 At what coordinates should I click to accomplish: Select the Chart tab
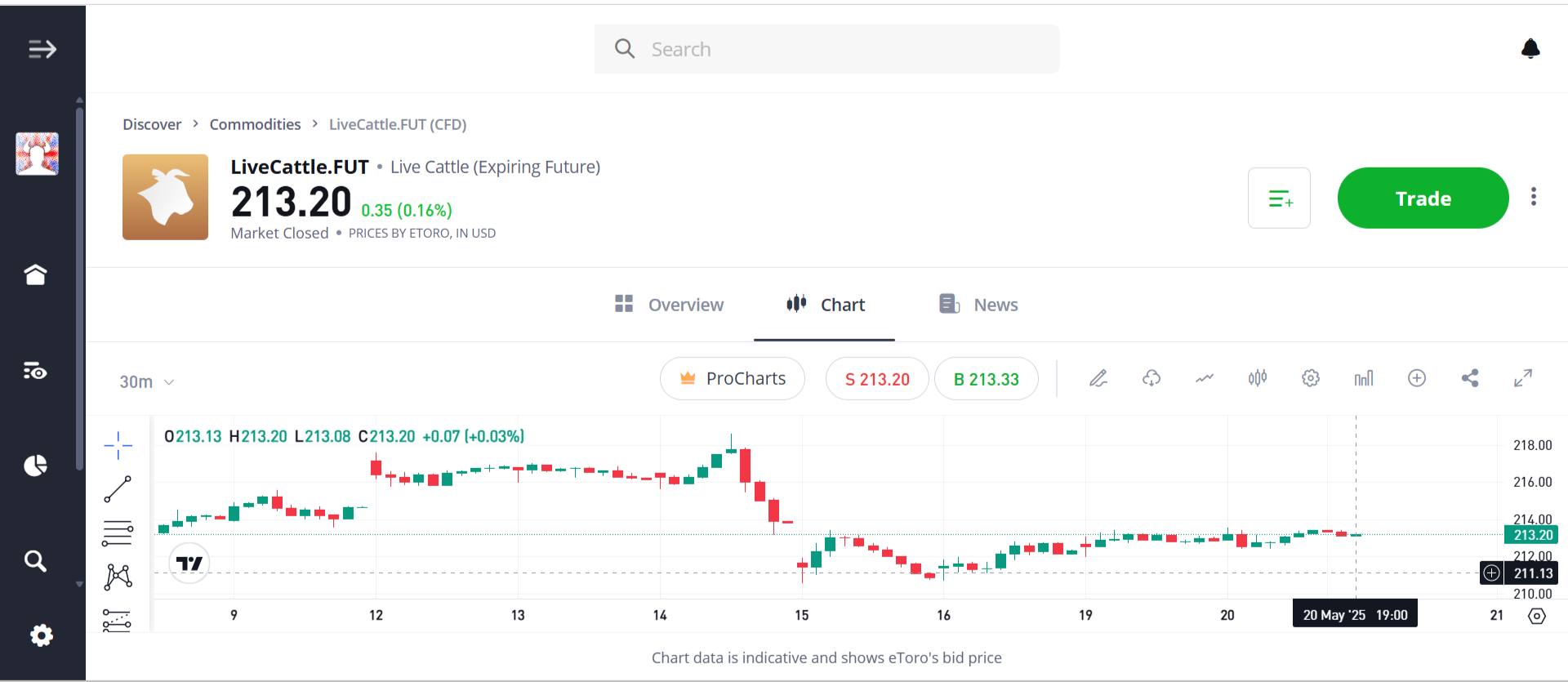(825, 305)
